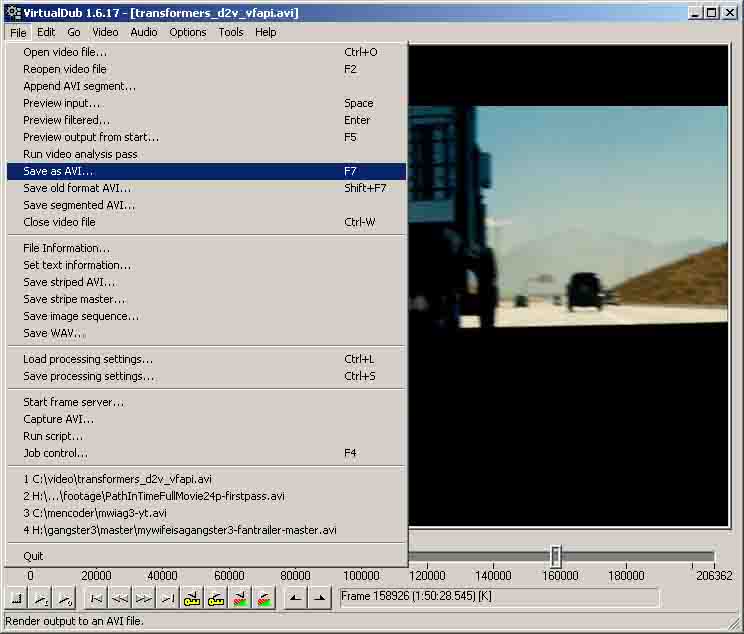Jump to the end of the video
This screenshot has height=634, width=744.
(167, 599)
